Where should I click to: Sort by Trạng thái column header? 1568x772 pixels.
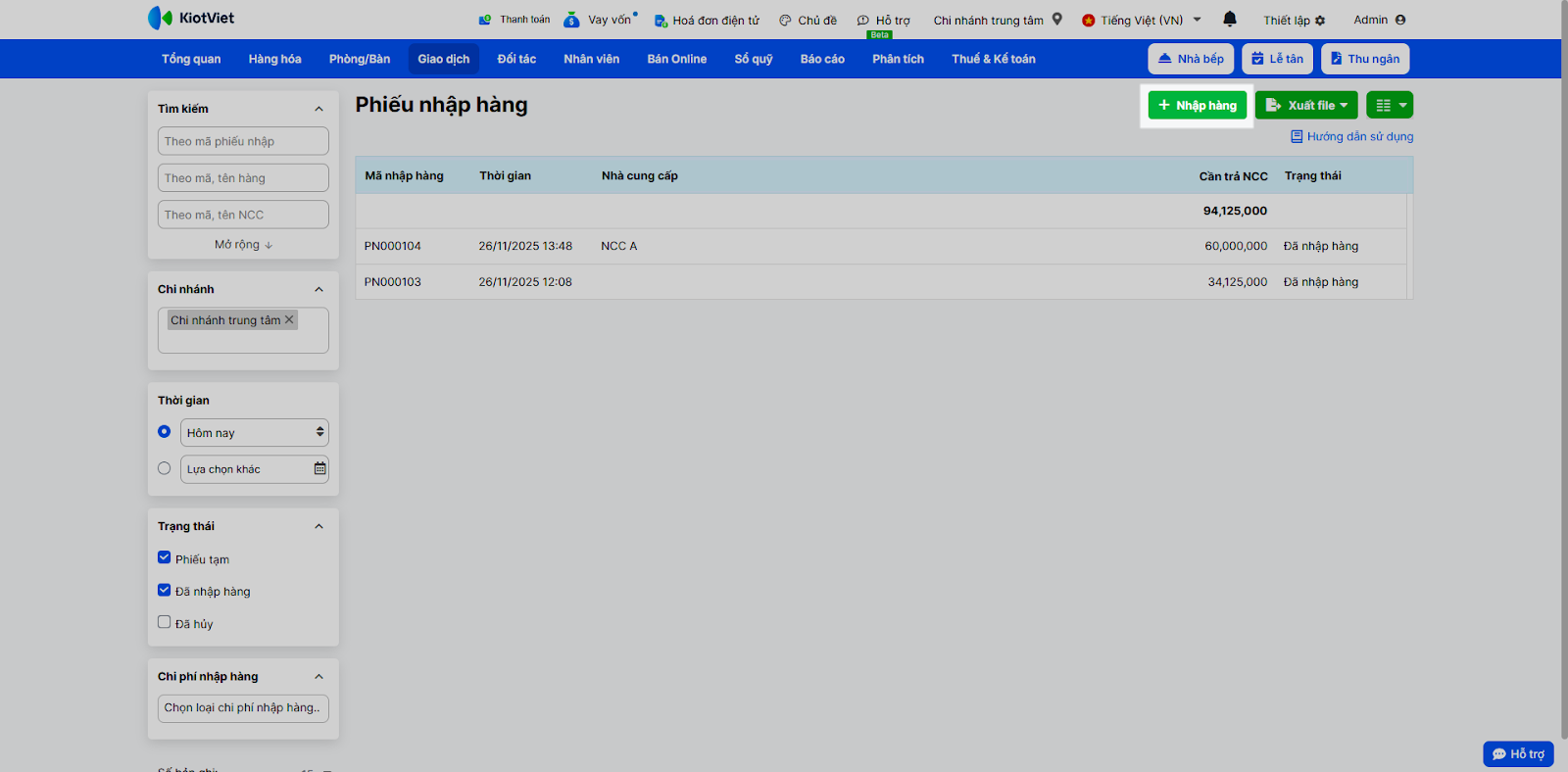point(1313,176)
